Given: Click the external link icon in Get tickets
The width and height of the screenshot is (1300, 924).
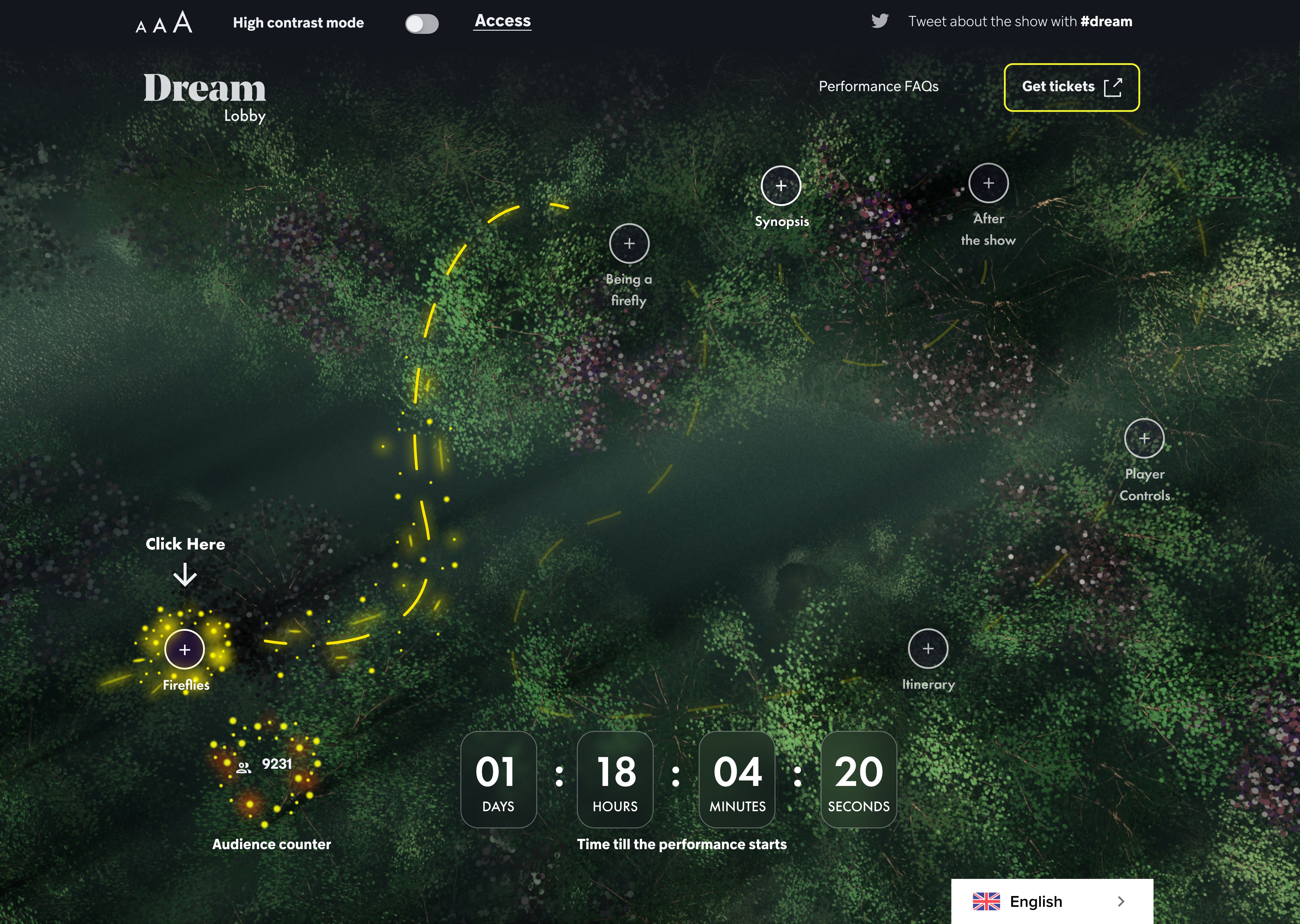Looking at the screenshot, I should (x=1113, y=87).
